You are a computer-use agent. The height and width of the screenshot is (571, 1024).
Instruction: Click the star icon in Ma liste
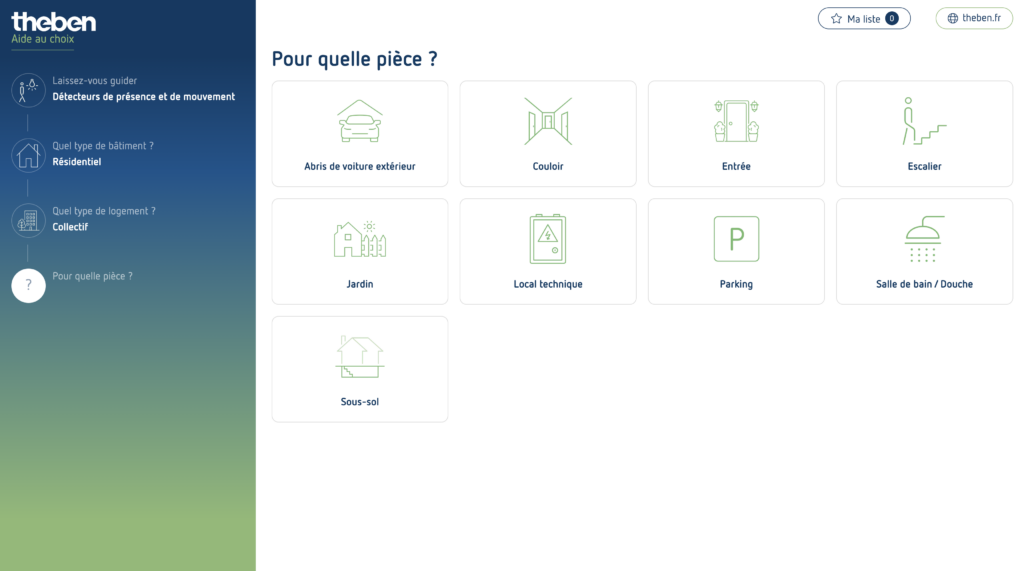click(837, 18)
